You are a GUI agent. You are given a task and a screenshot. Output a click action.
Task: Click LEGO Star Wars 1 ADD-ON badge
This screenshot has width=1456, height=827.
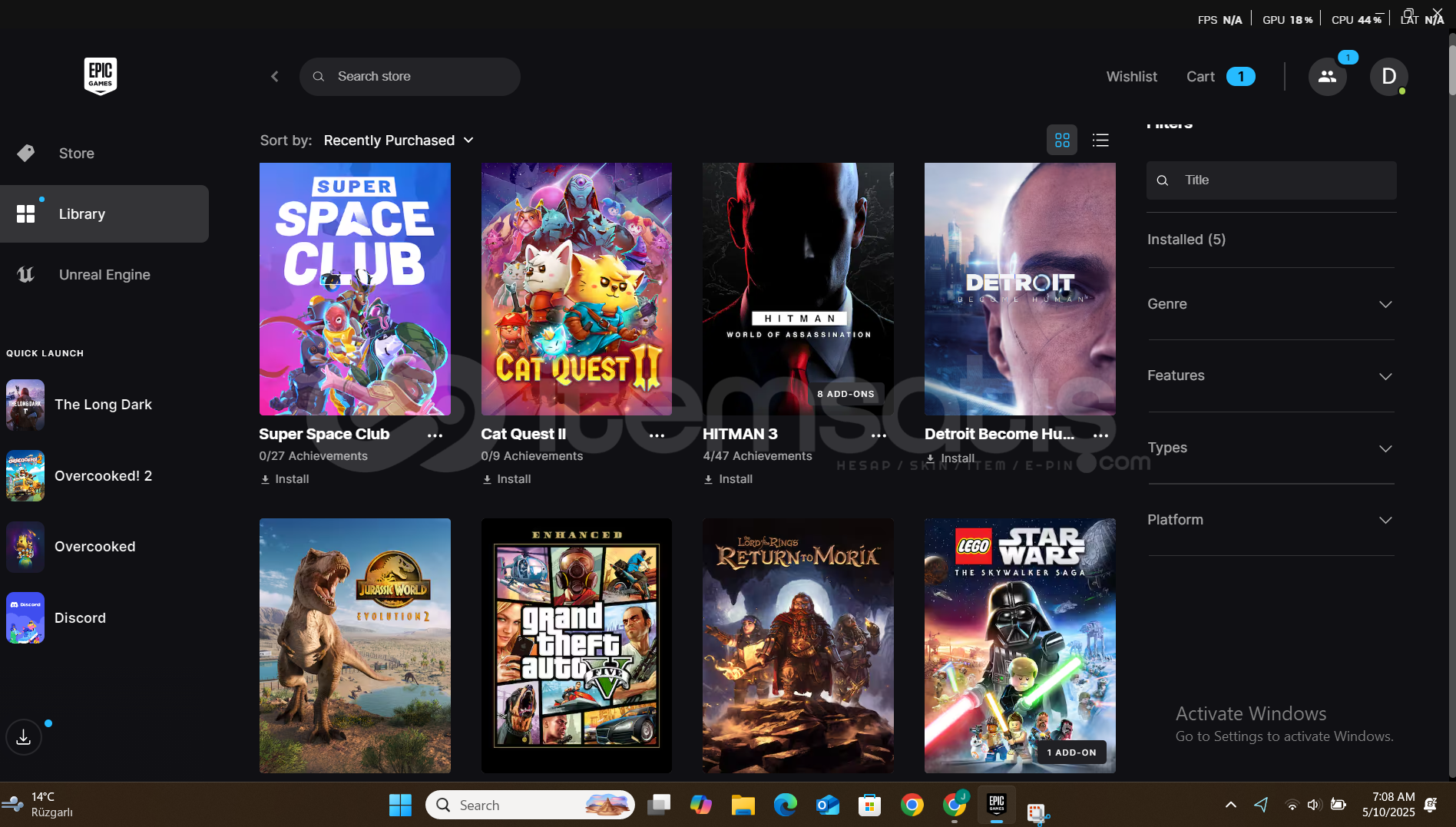click(1071, 753)
